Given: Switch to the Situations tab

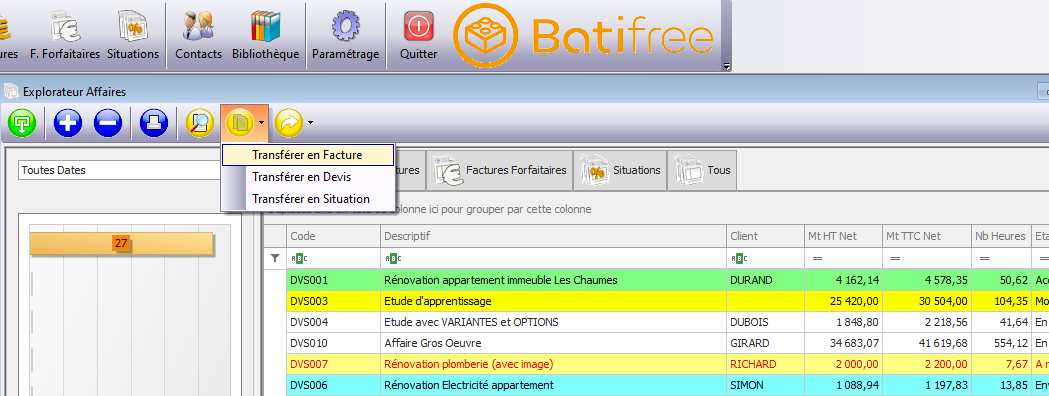Looking at the screenshot, I should (620, 171).
